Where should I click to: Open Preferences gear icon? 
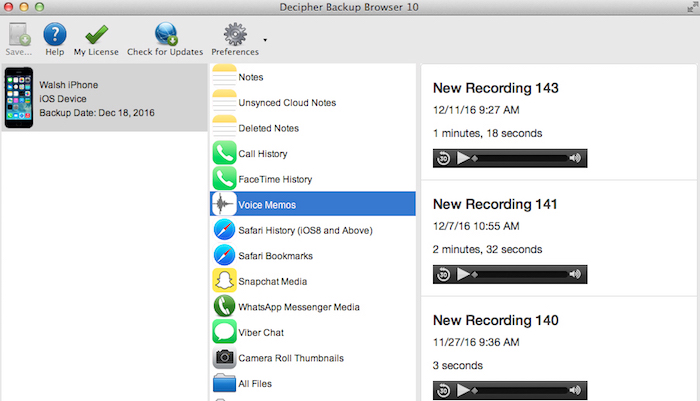click(x=235, y=34)
